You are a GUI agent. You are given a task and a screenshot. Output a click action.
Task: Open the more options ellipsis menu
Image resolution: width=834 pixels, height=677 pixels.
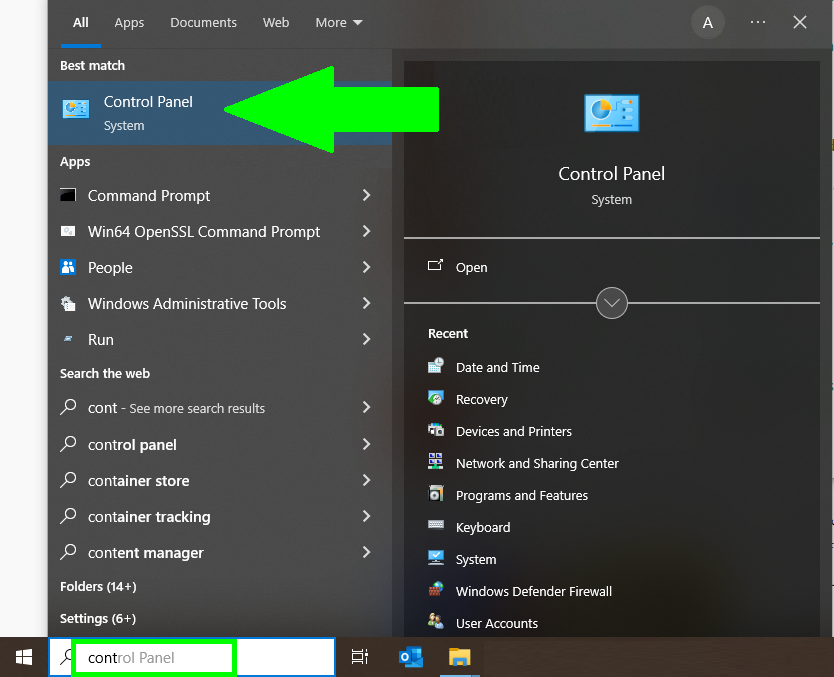click(758, 22)
